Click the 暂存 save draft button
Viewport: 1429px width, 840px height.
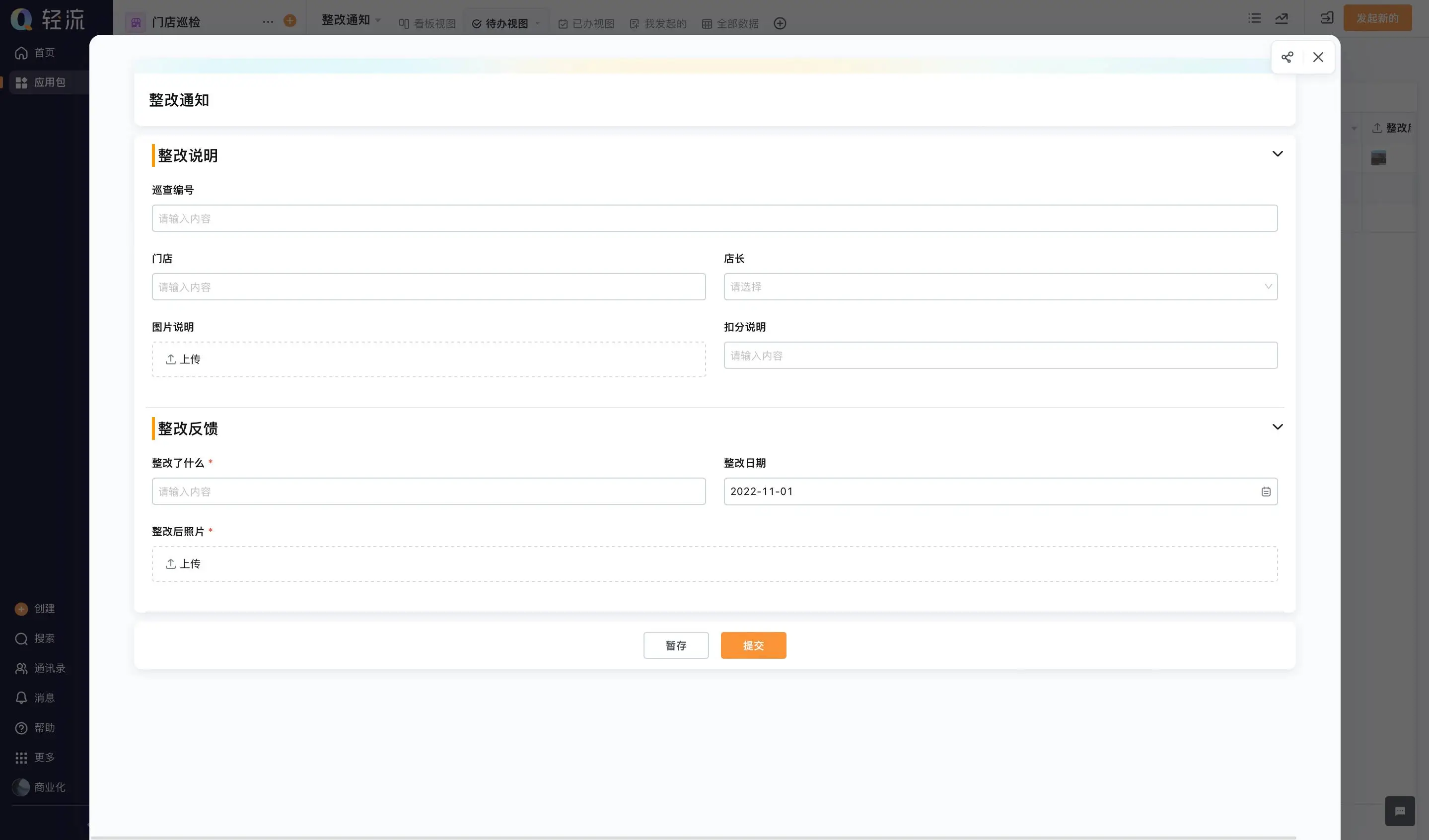coord(675,645)
